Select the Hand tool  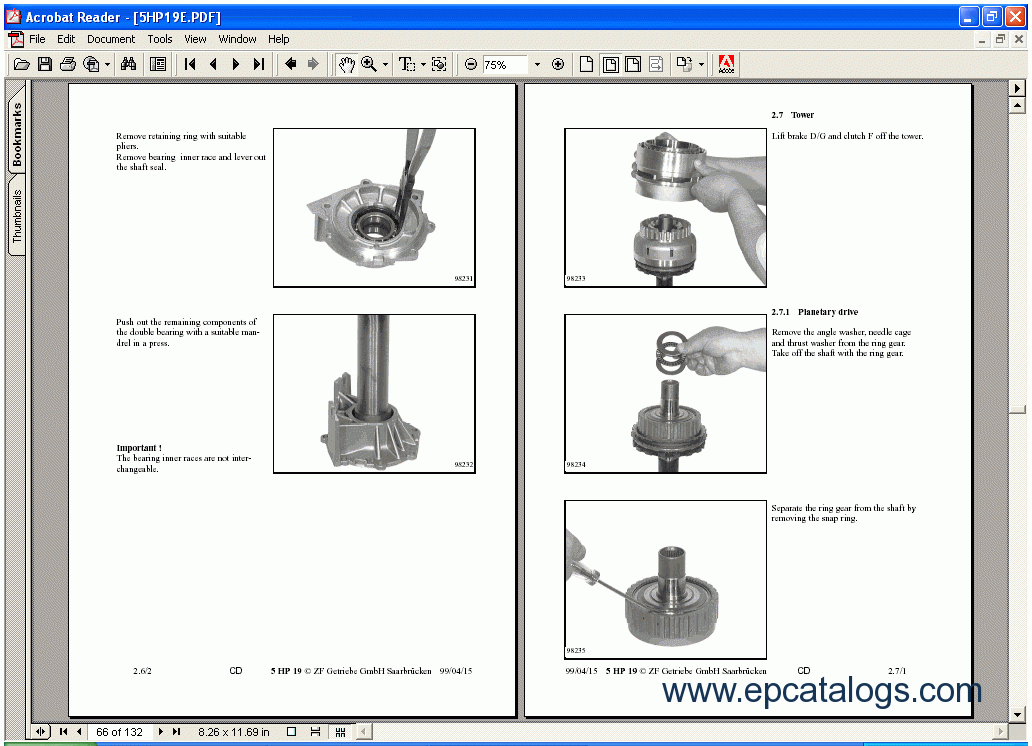346,64
